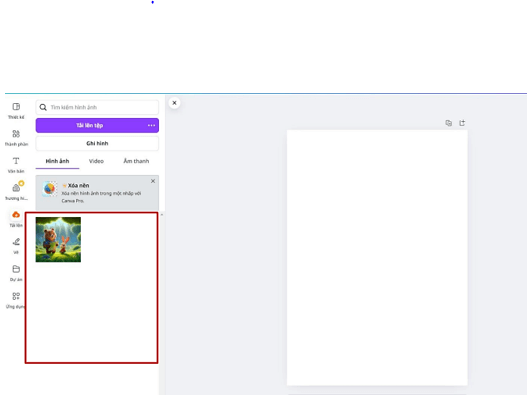This screenshot has height=399, width=529.
Task: Dismiss the Xóa nền promotional banner
Action: click(153, 181)
